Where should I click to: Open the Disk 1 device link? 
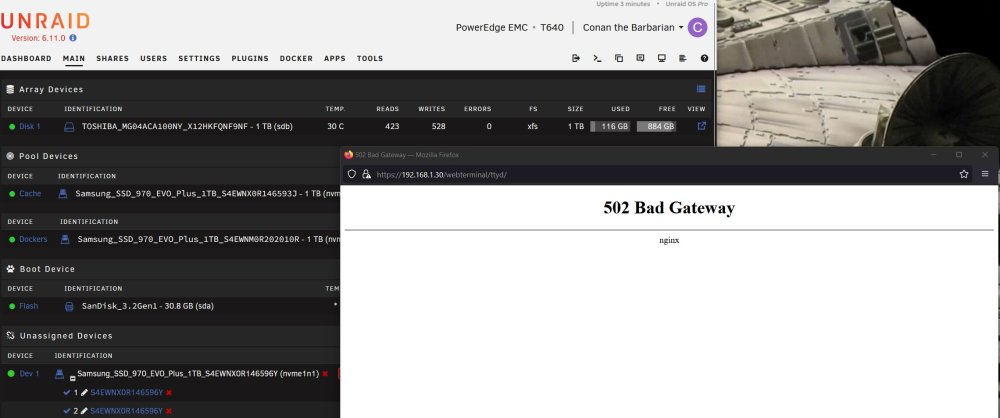pos(30,127)
